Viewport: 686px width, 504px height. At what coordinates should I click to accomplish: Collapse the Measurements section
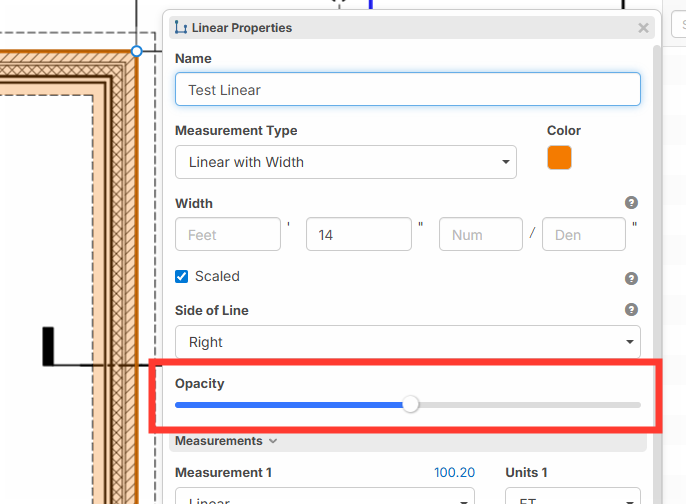point(226,441)
